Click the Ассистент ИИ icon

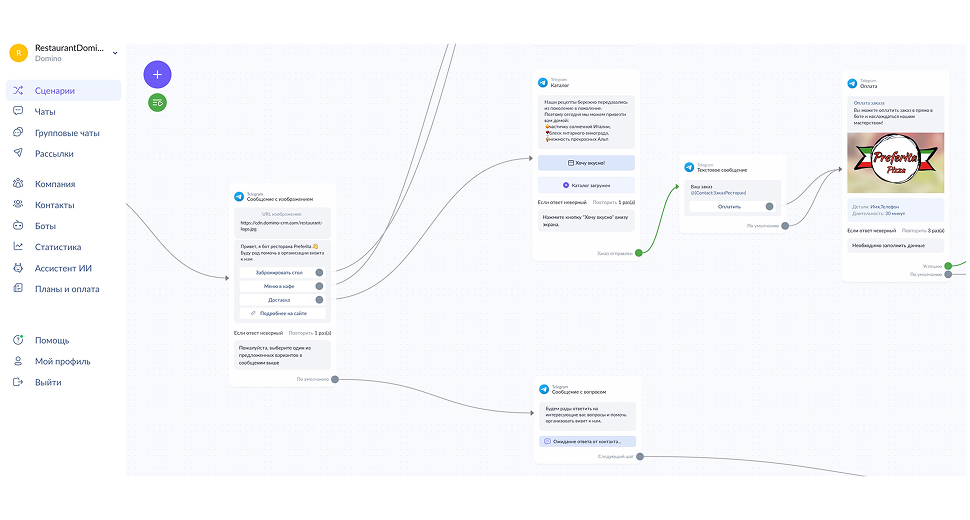tap(18, 267)
